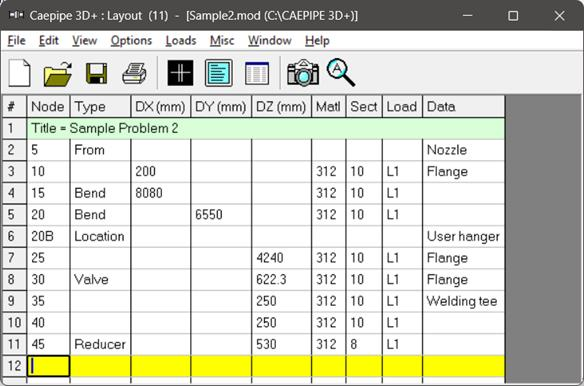Viewport: 584px width, 386px height.
Task: Click the Reducer type cell for node 45
Action: [101, 344]
